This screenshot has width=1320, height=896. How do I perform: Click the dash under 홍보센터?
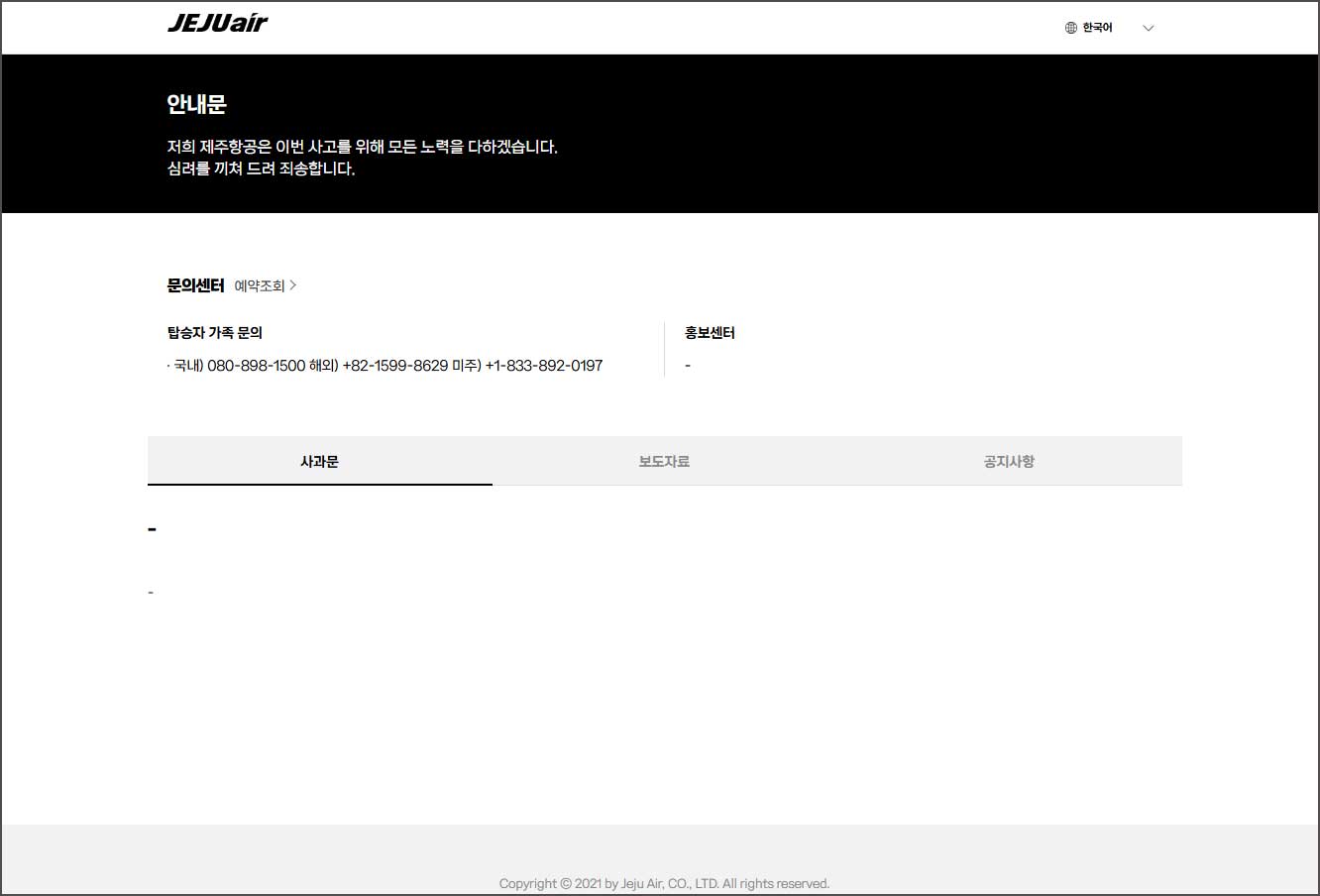pyautogui.click(x=688, y=366)
